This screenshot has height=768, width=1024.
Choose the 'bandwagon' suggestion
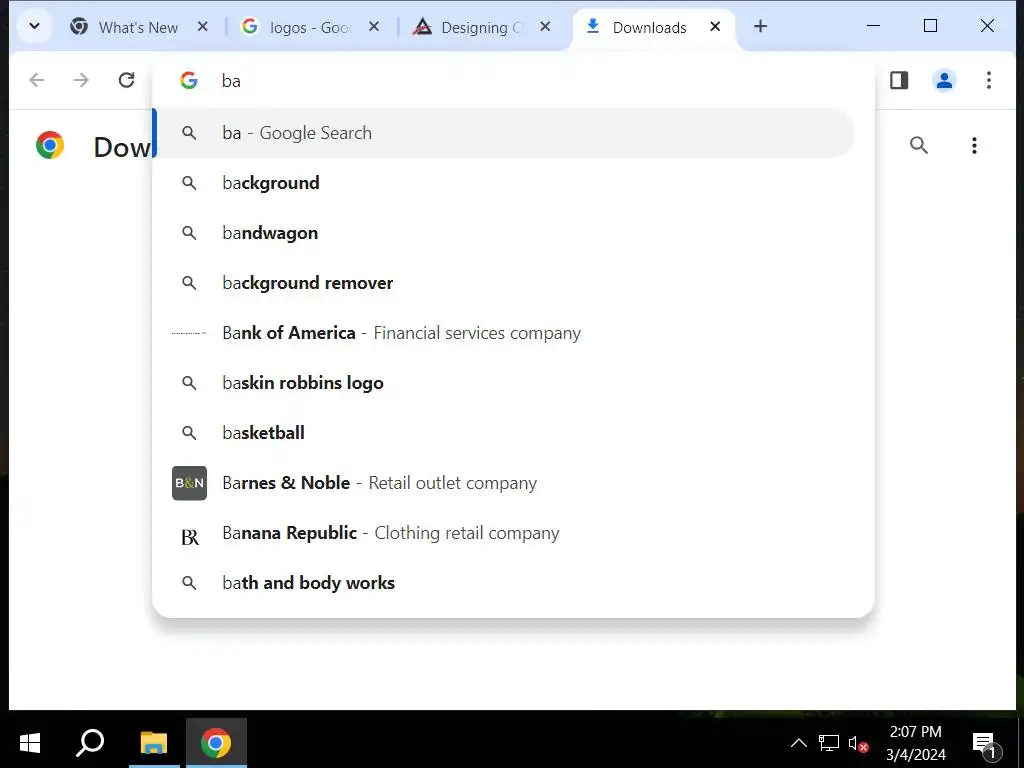pyautogui.click(x=505, y=233)
